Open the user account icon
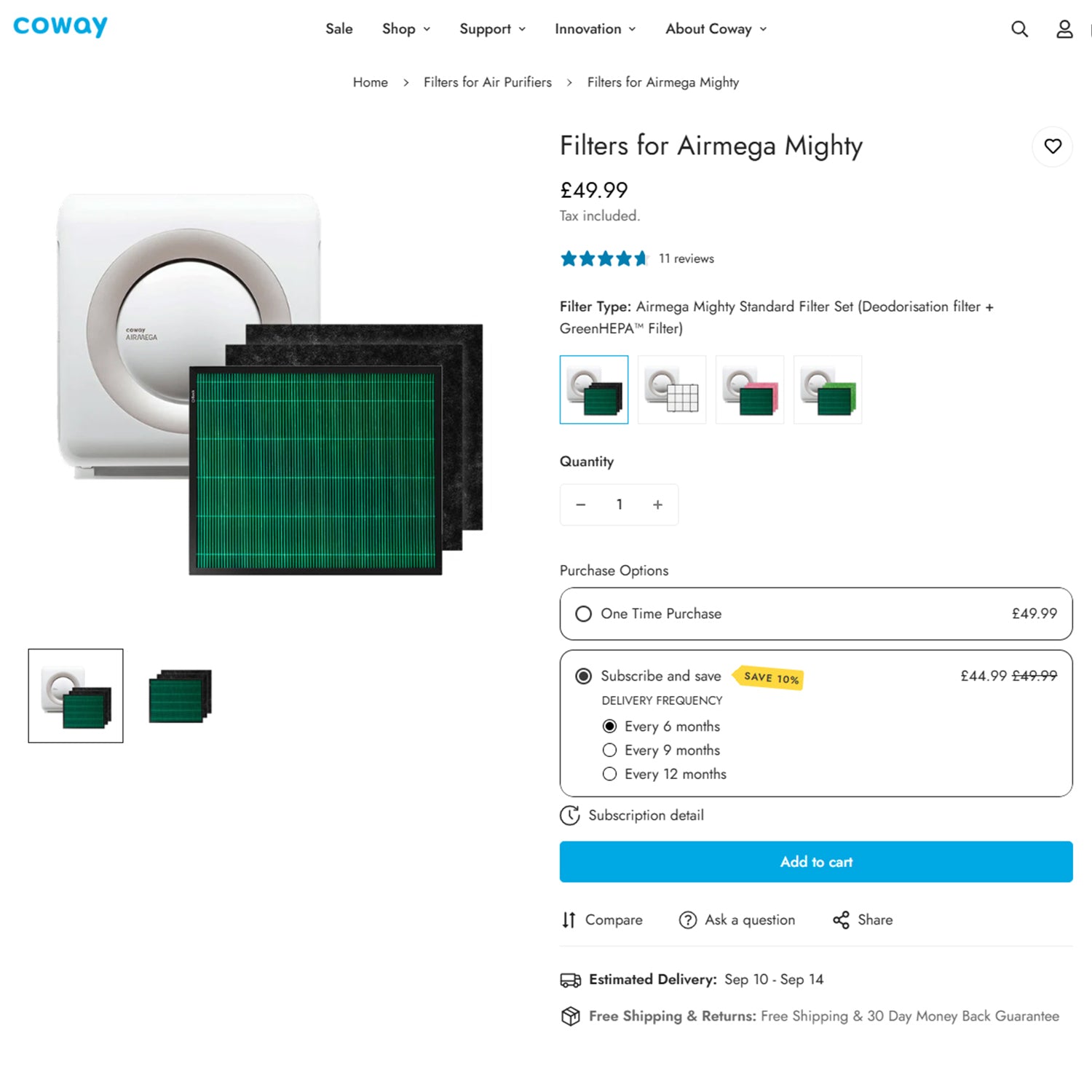Image resolution: width=1092 pixels, height=1092 pixels. click(1064, 29)
